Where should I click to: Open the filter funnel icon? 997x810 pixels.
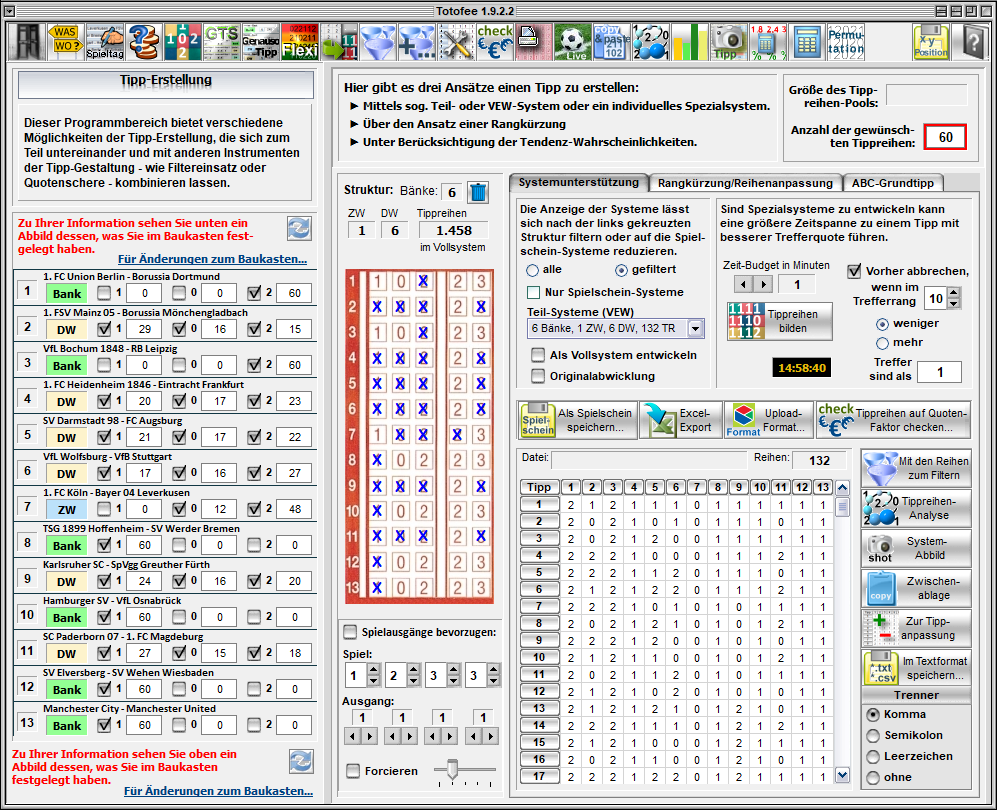pyautogui.click(x=378, y=42)
